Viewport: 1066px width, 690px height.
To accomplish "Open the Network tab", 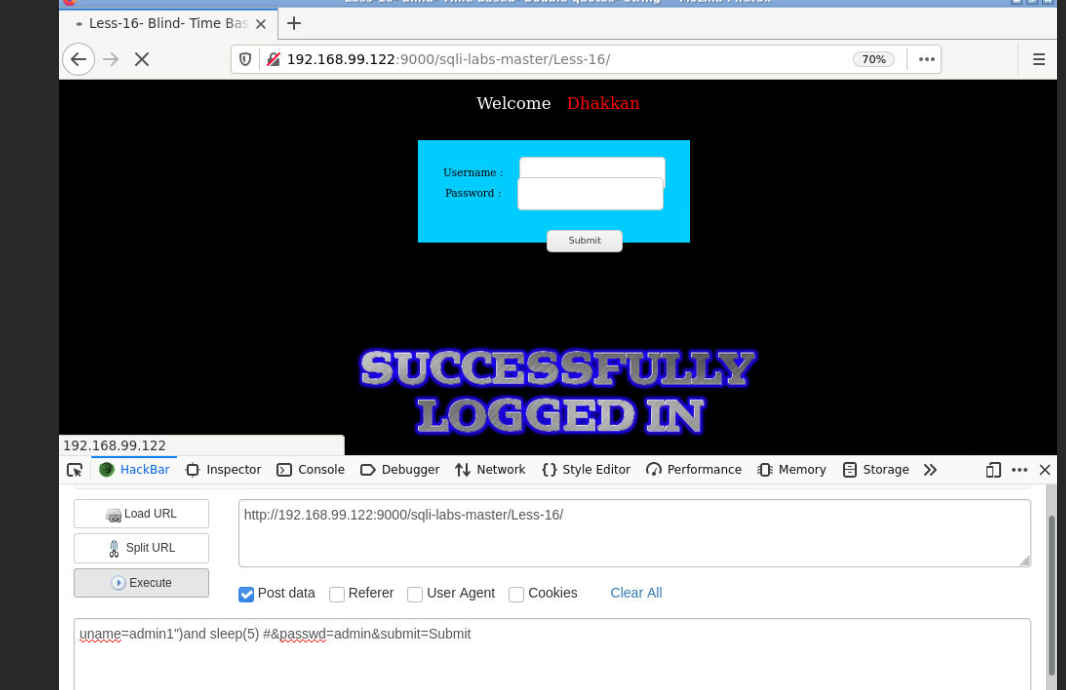I will (x=490, y=470).
